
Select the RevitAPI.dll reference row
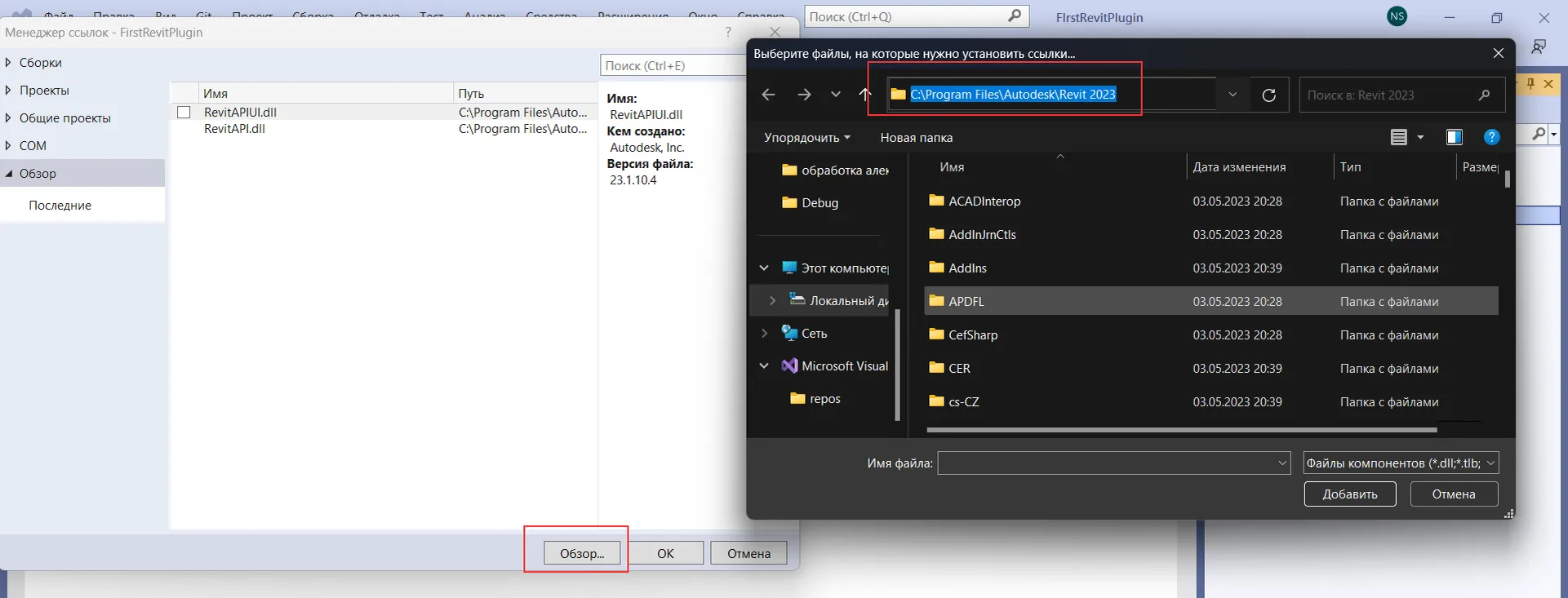[x=384, y=129]
